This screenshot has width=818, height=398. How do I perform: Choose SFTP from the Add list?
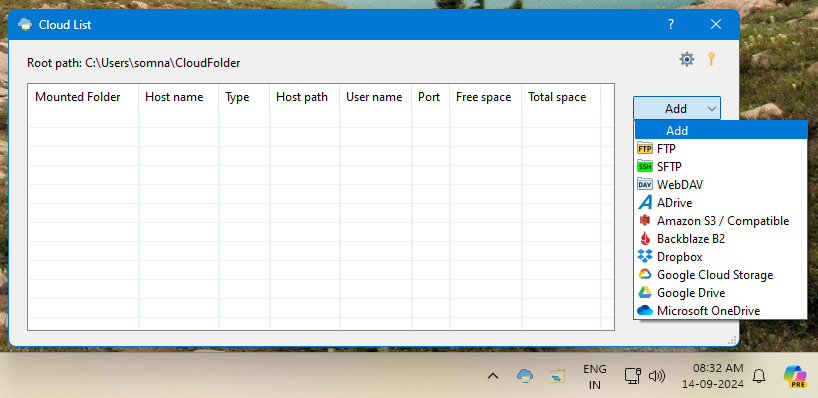(x=720, y=167)
